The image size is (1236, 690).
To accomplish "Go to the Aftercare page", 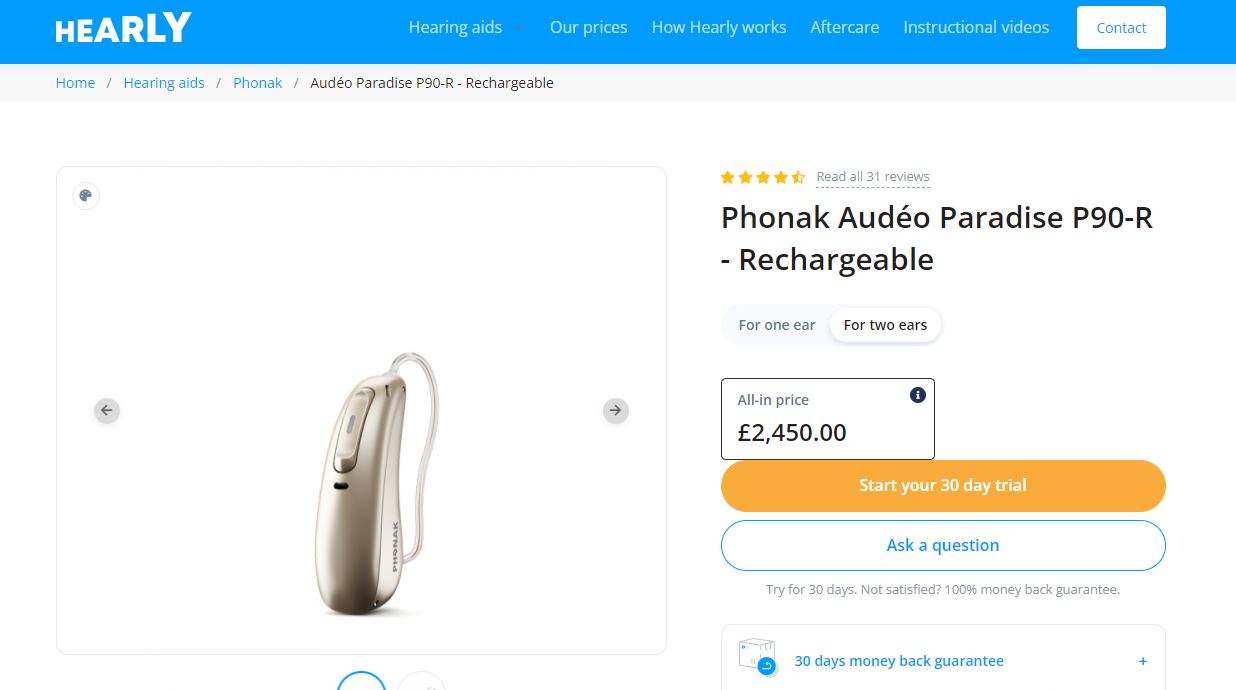I will pyautogui.click(x=845, y=28).
